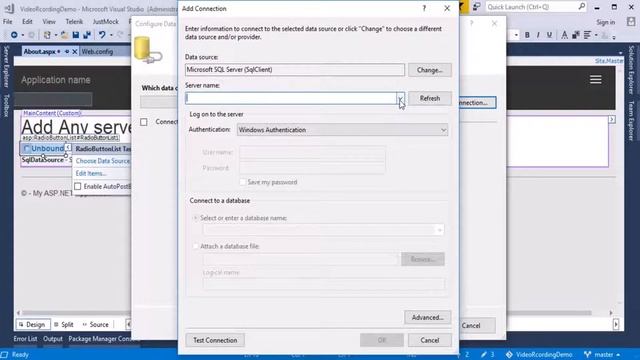640x360 pixels.
Task: Select 'Select or enter a database name' radio
Action: 196,218
